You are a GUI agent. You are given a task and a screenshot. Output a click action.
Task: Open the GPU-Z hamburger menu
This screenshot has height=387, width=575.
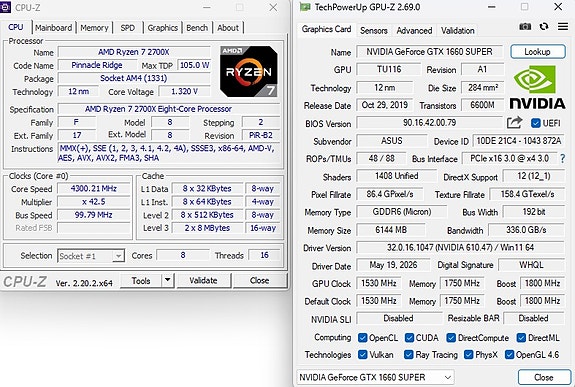coord(563,27)
